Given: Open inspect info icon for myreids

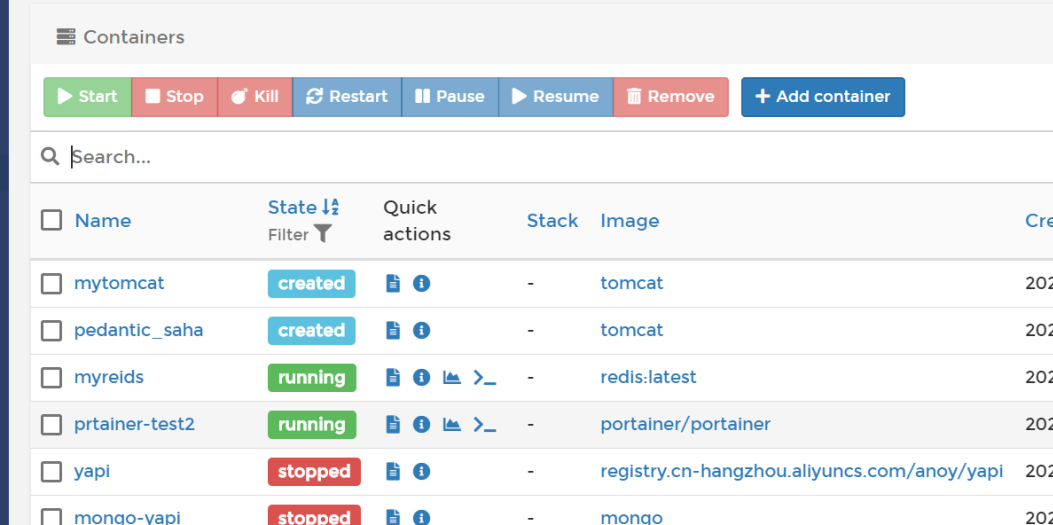Looking at the screenshot, I should click(421, 377).
